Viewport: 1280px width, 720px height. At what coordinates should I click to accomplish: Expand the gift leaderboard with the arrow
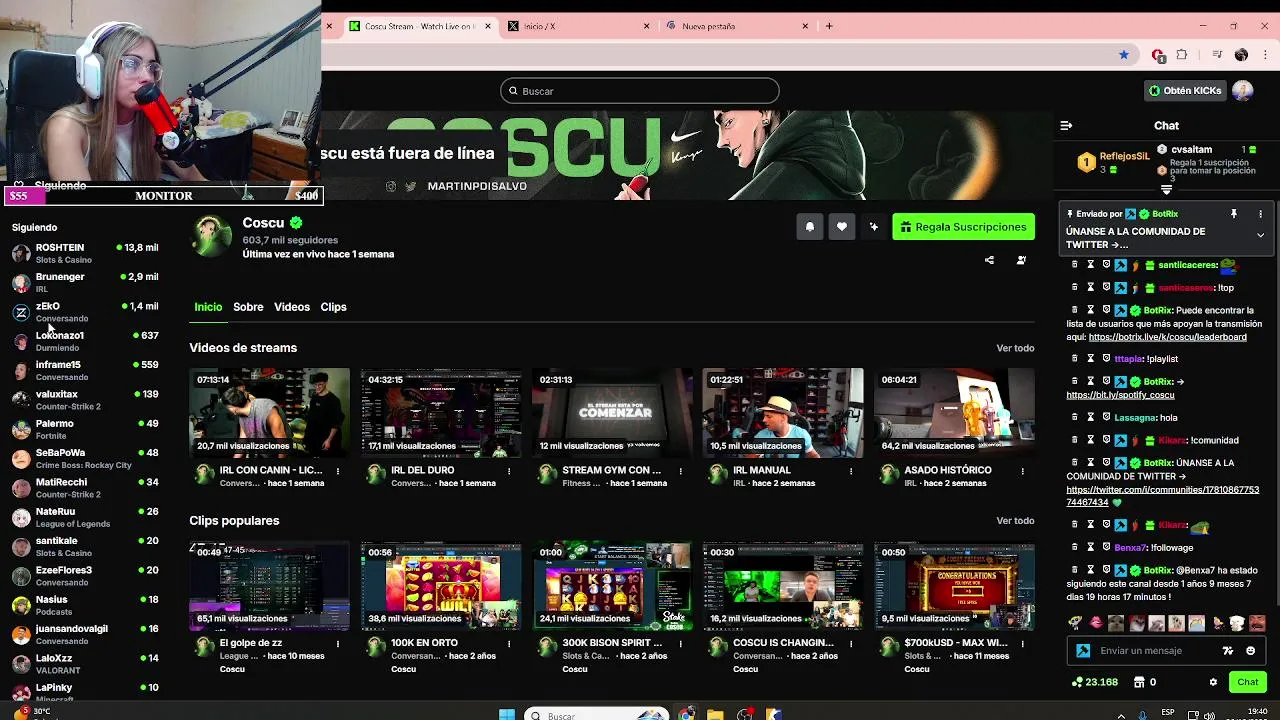tap(1166, 189)
